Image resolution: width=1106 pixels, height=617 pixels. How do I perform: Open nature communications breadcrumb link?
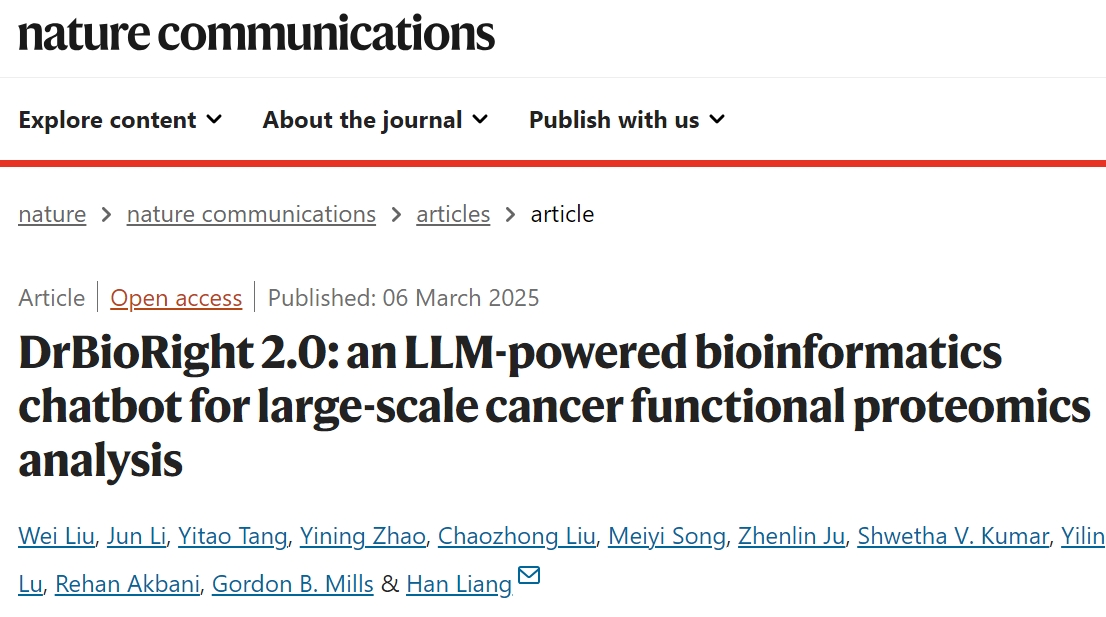click(251, 214)
